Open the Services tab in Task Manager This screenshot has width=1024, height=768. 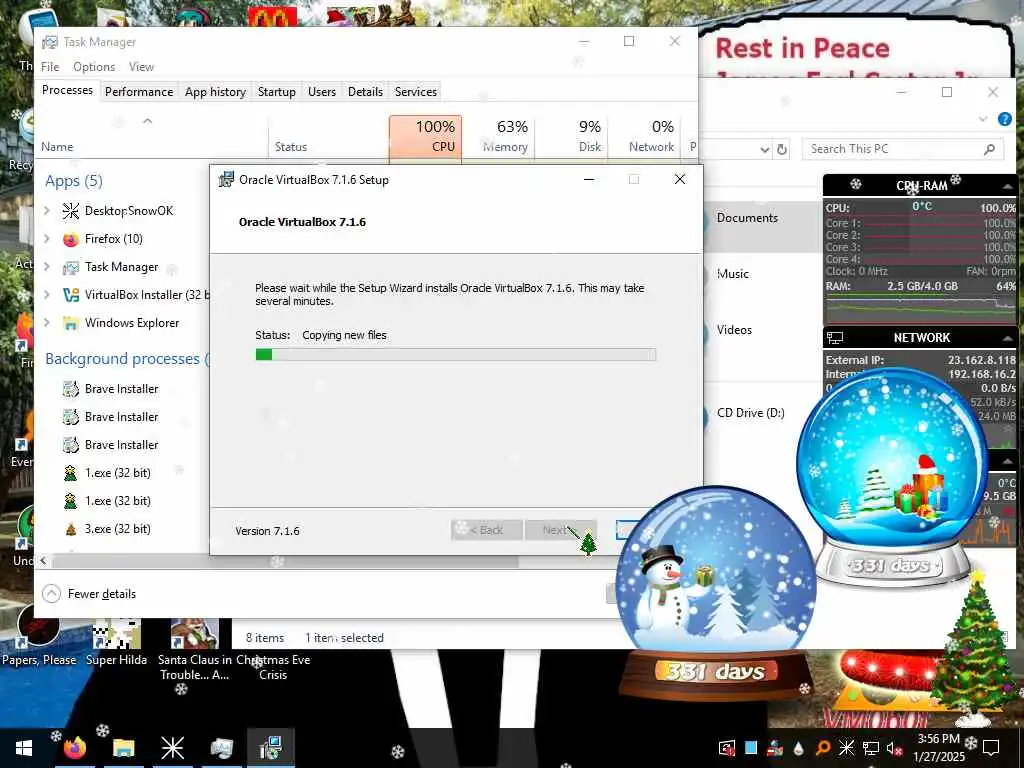pos(415,91)
